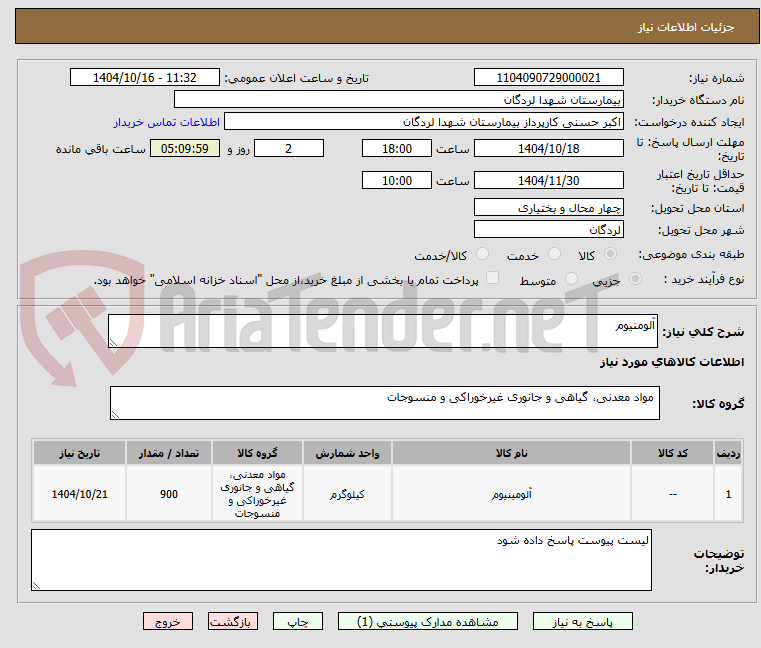Click the آلومینیوم item name cell

(511, 494)
